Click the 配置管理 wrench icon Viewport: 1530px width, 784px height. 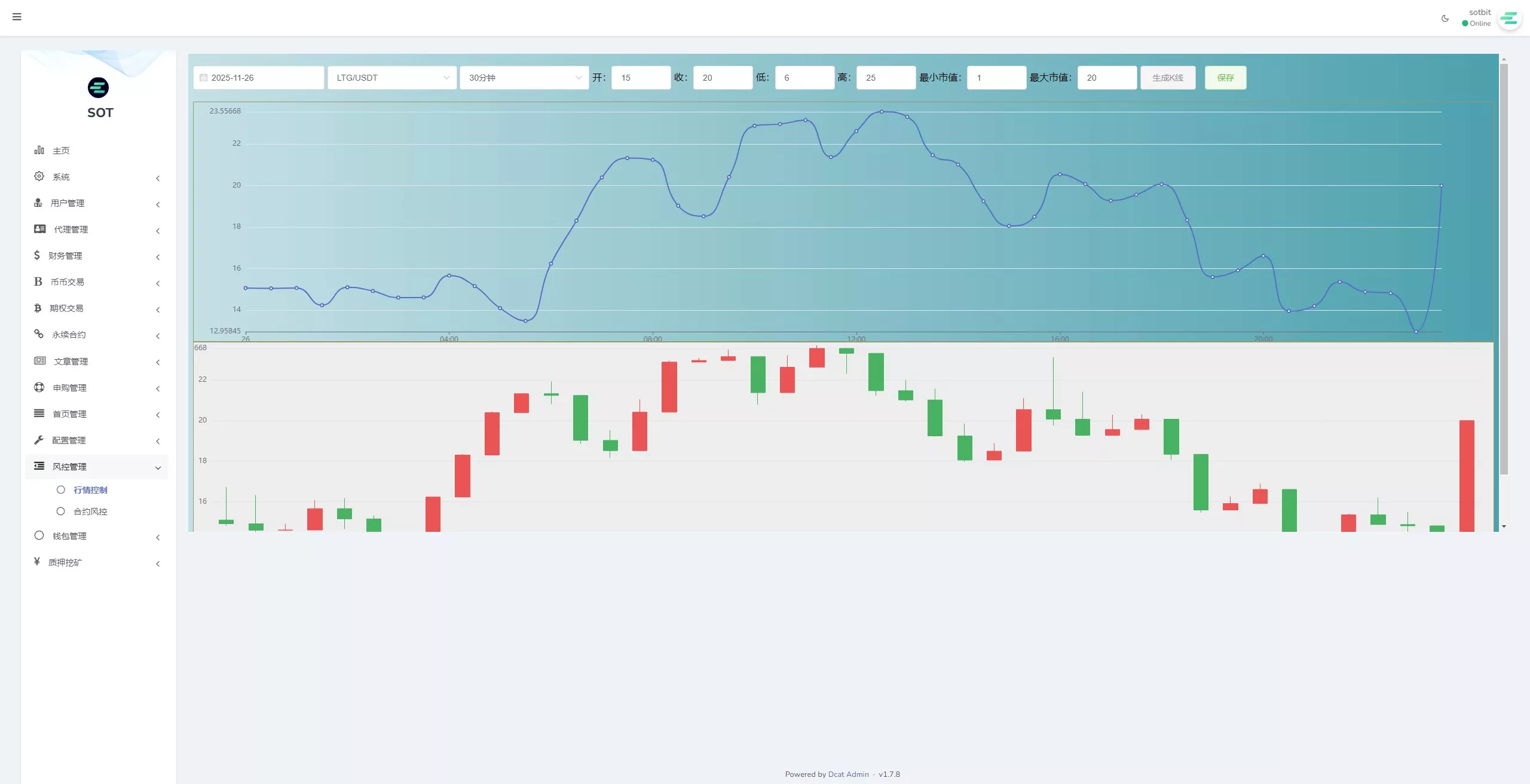(x=39, y=440)
